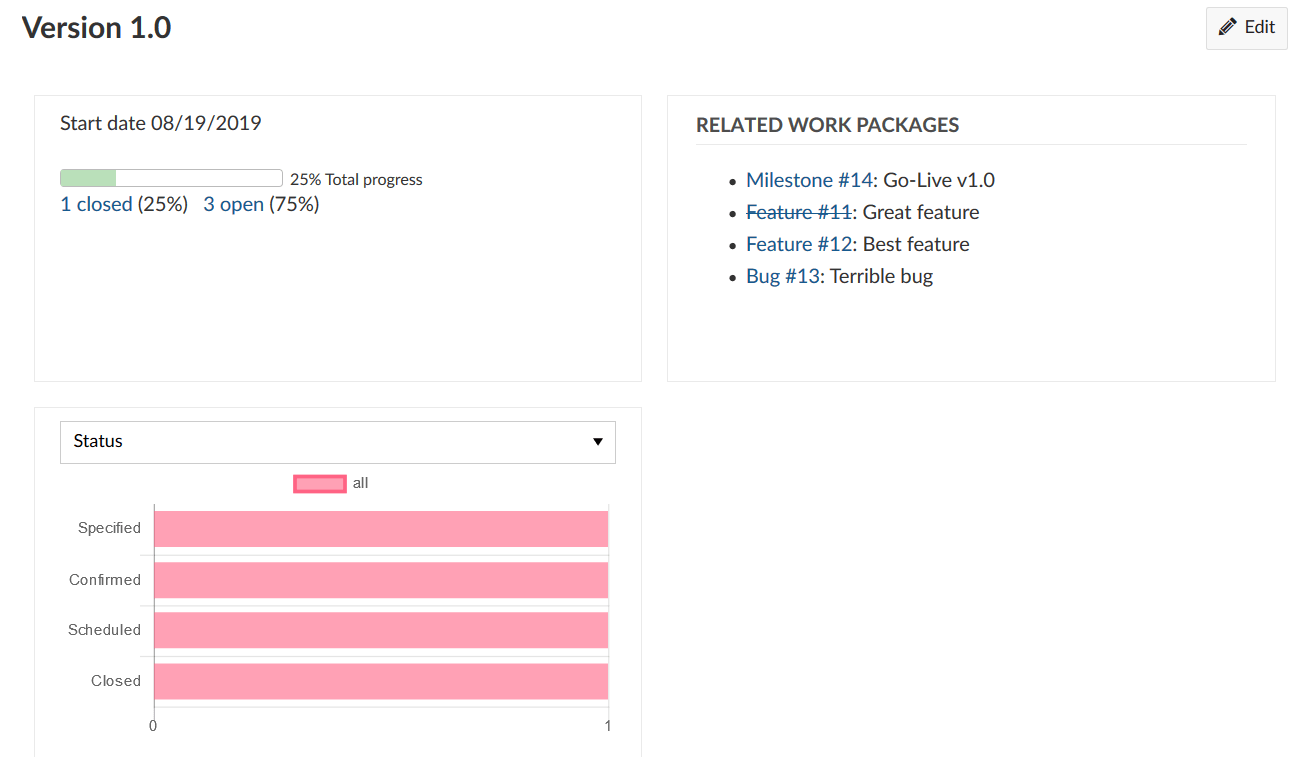
Task: Click the Scheduled status bar in chart
Action: (380, 630)
